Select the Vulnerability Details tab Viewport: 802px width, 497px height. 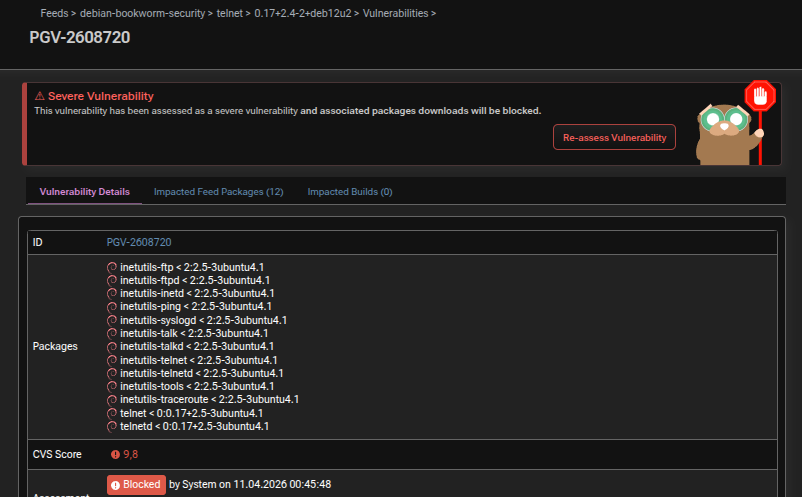[84, 191]
